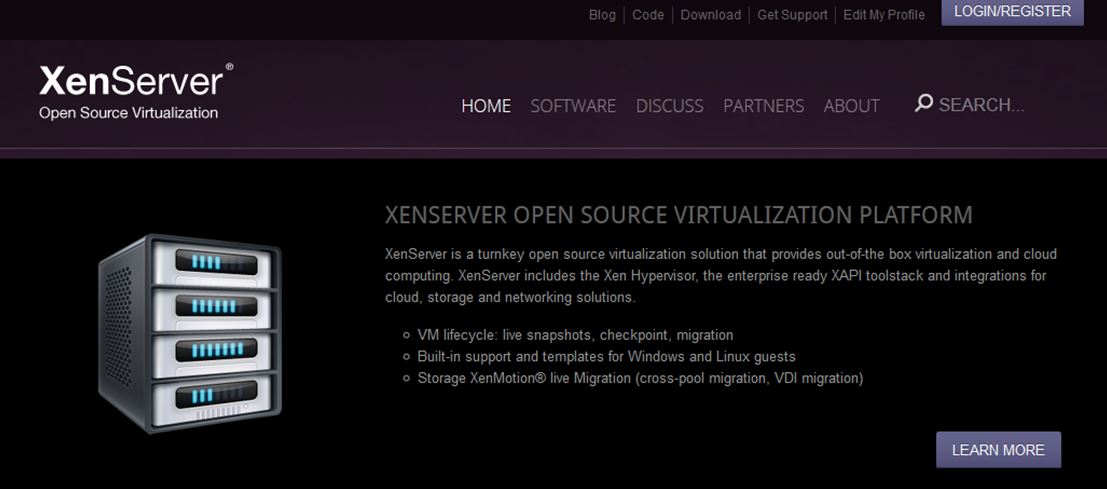
Task: Click the magnifying glass search icon
Action: tap(924, 103)
